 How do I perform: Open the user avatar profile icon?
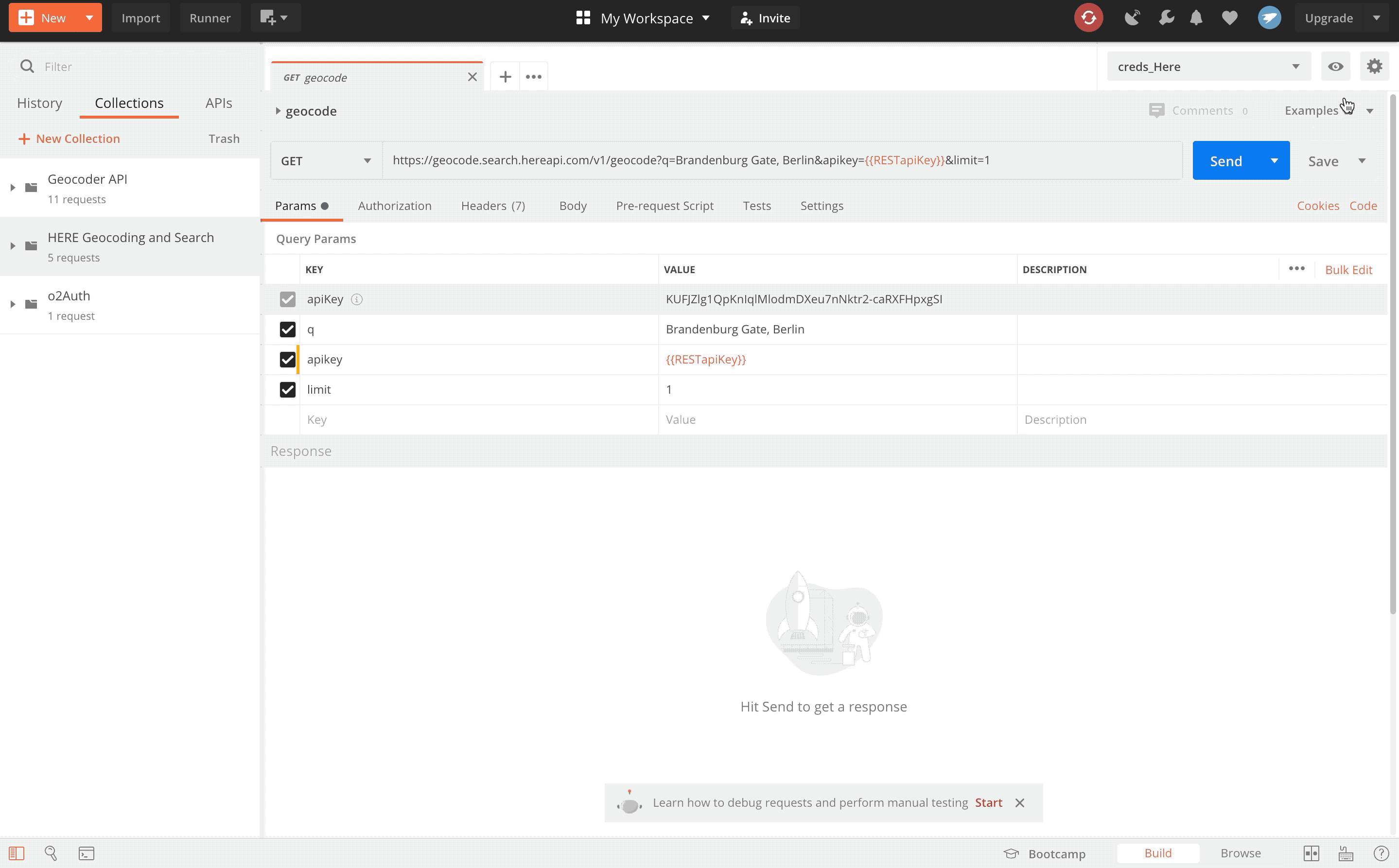(1269, 18)
